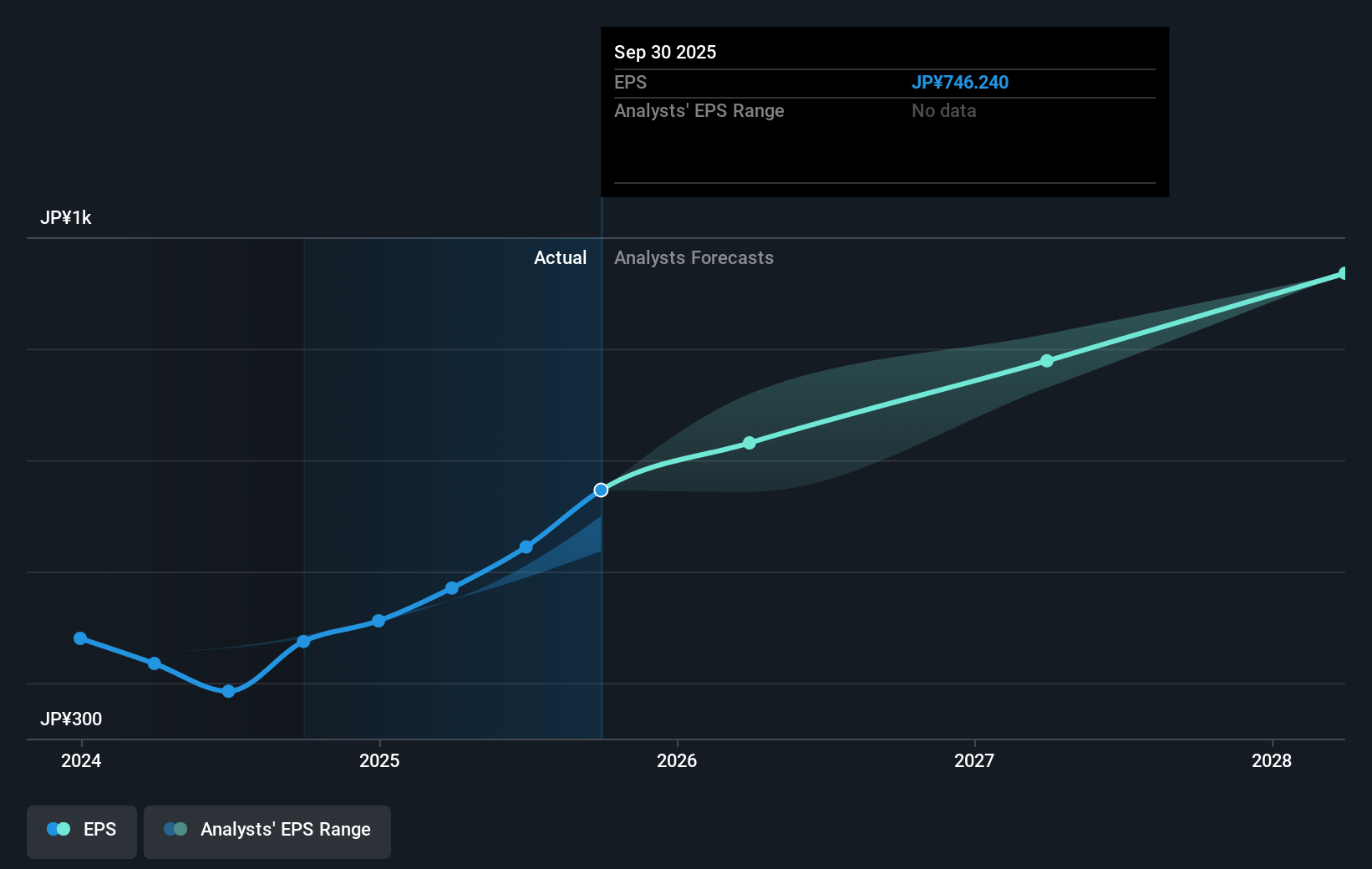Click the JP¥746.240 EPS value link
The image size is (1372, 869).
(x=960, y=83)
